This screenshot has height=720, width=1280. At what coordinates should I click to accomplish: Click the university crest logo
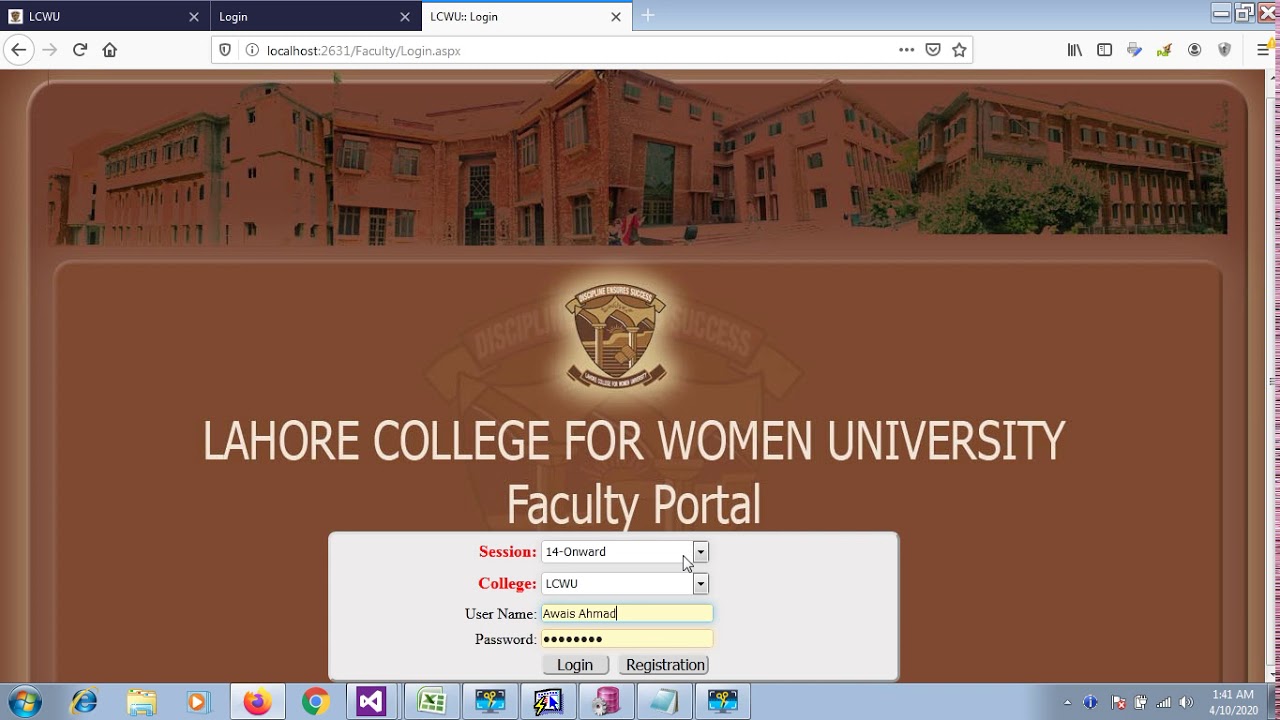[616, 336]
